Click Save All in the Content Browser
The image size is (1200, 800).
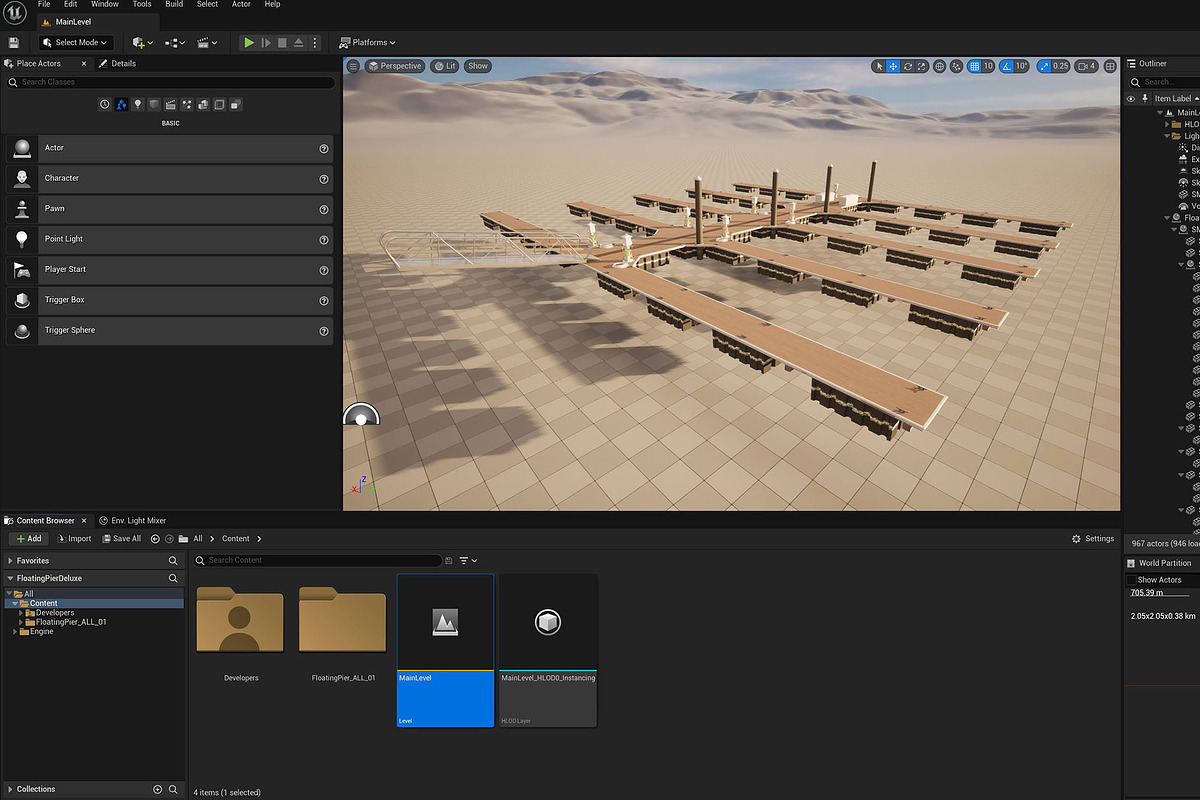coord(121,538)
